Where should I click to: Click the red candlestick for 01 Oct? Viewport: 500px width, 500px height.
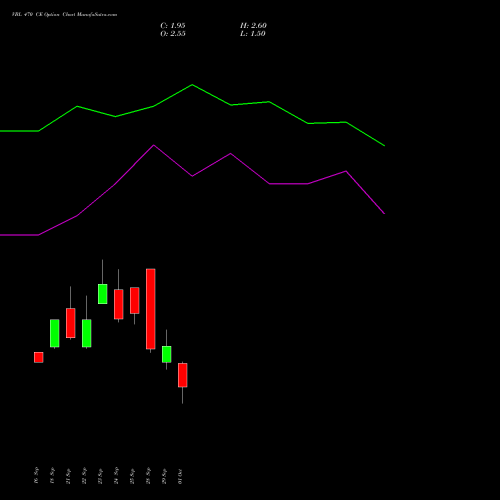point(183,375)
